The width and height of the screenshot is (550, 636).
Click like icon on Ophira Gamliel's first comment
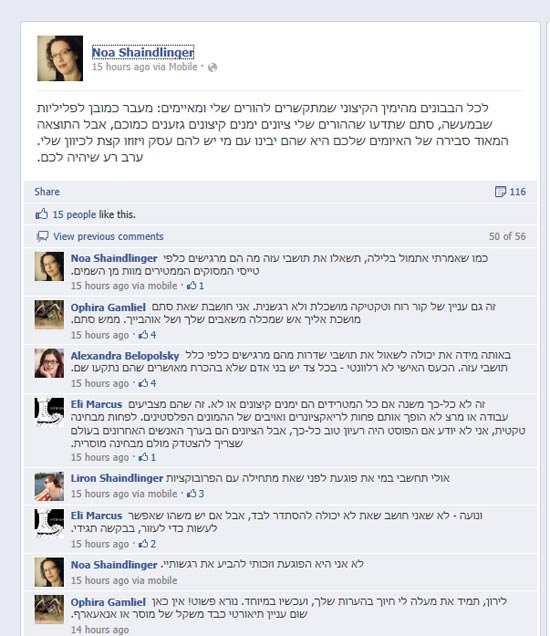click(143, 335)
